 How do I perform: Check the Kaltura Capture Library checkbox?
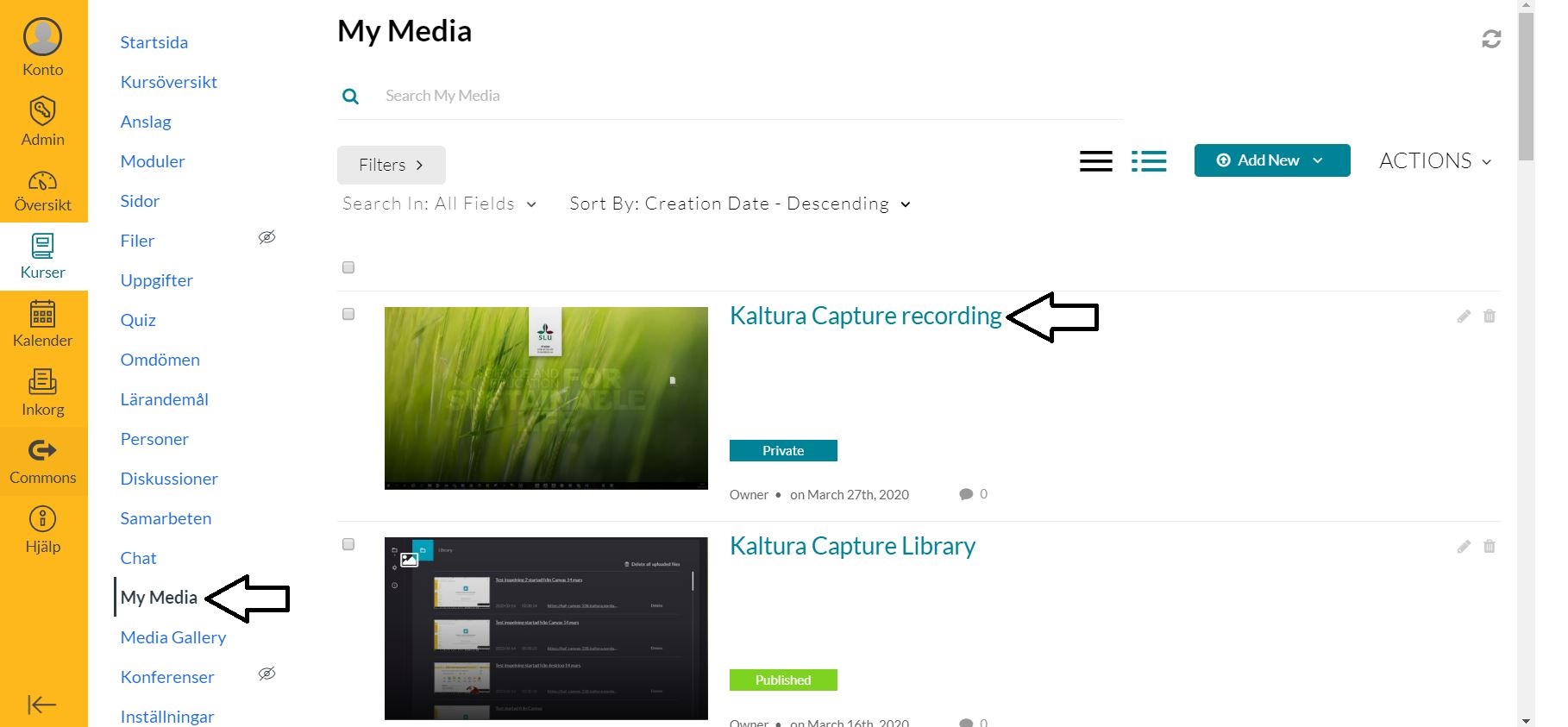348,544
